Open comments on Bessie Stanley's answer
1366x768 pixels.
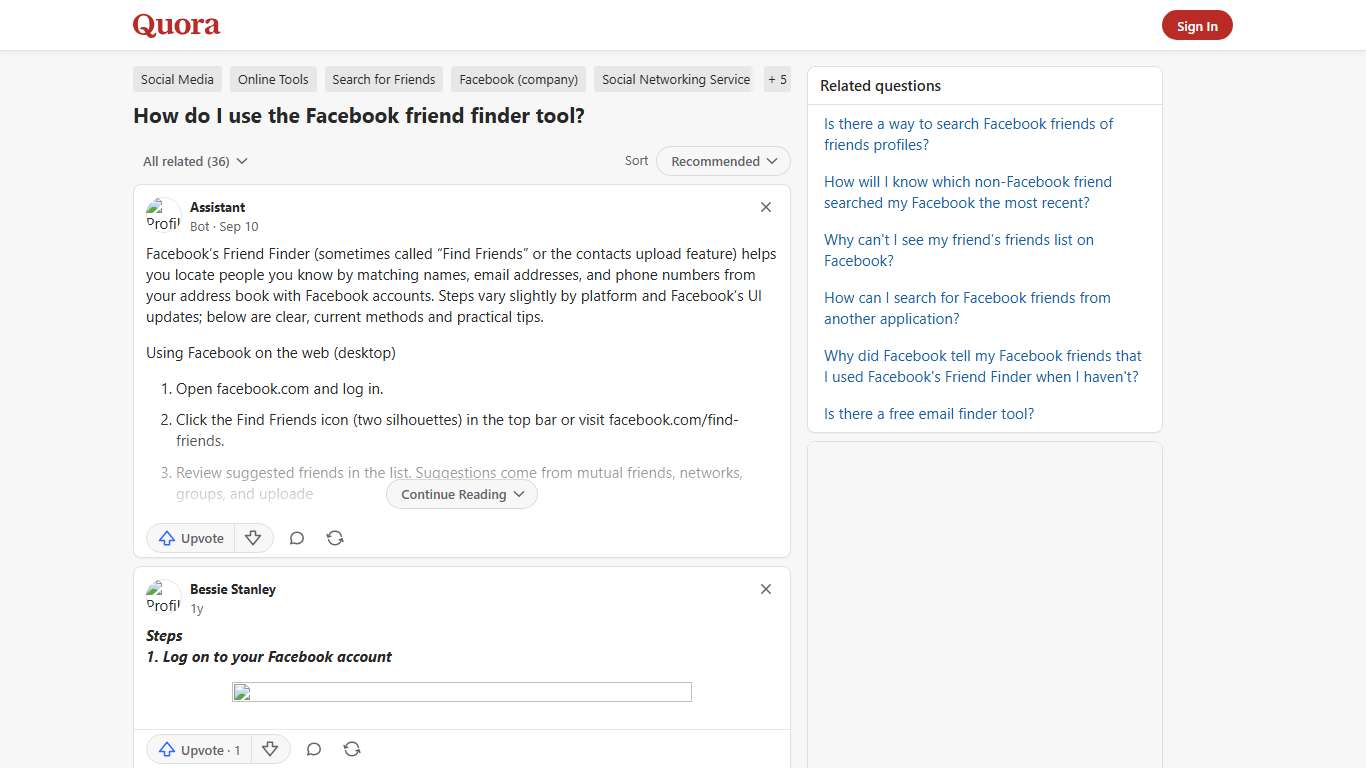point(314,749)
